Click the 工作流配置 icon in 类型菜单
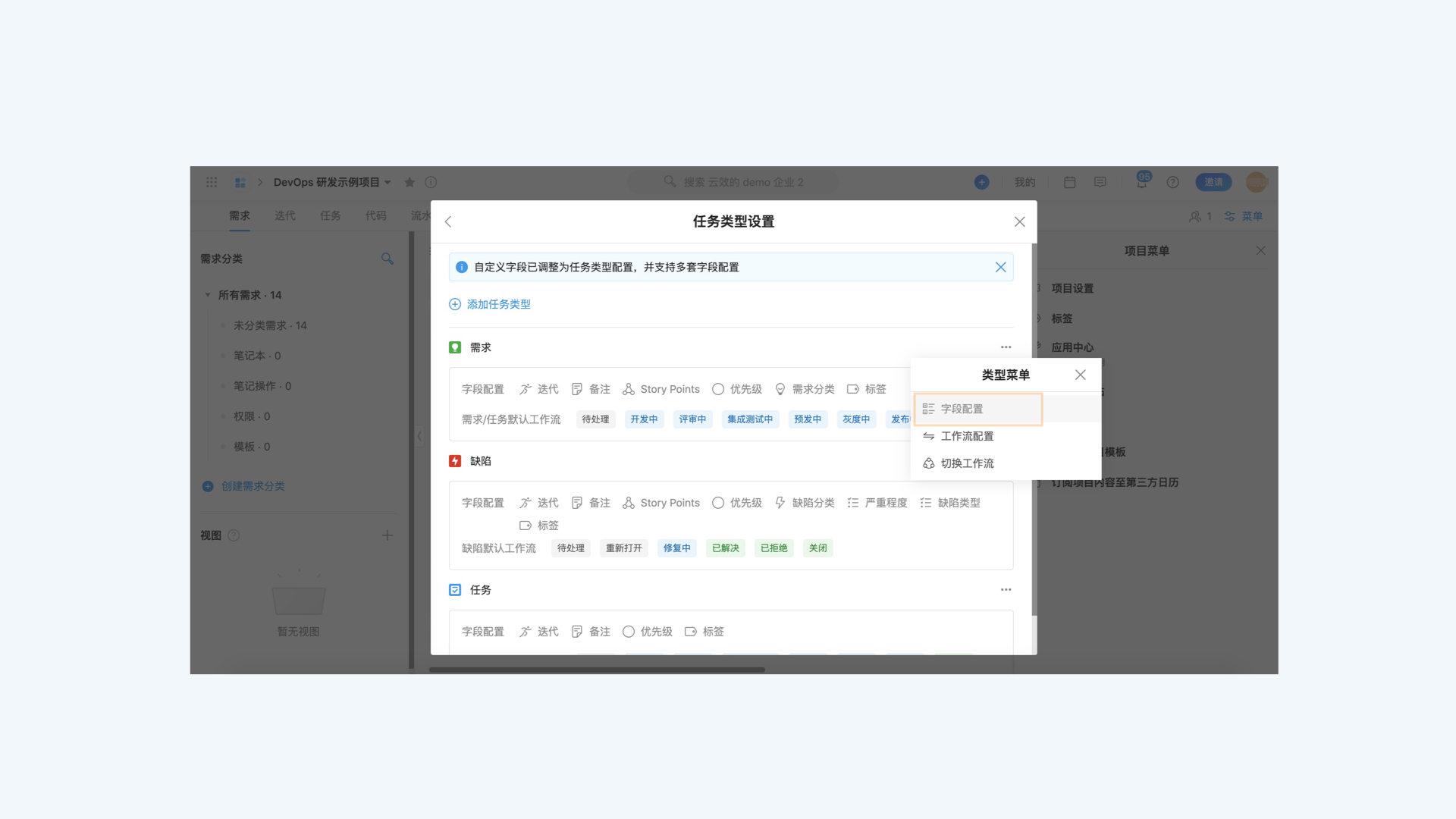Viewport: 1456px width, 819px height. 929,436
